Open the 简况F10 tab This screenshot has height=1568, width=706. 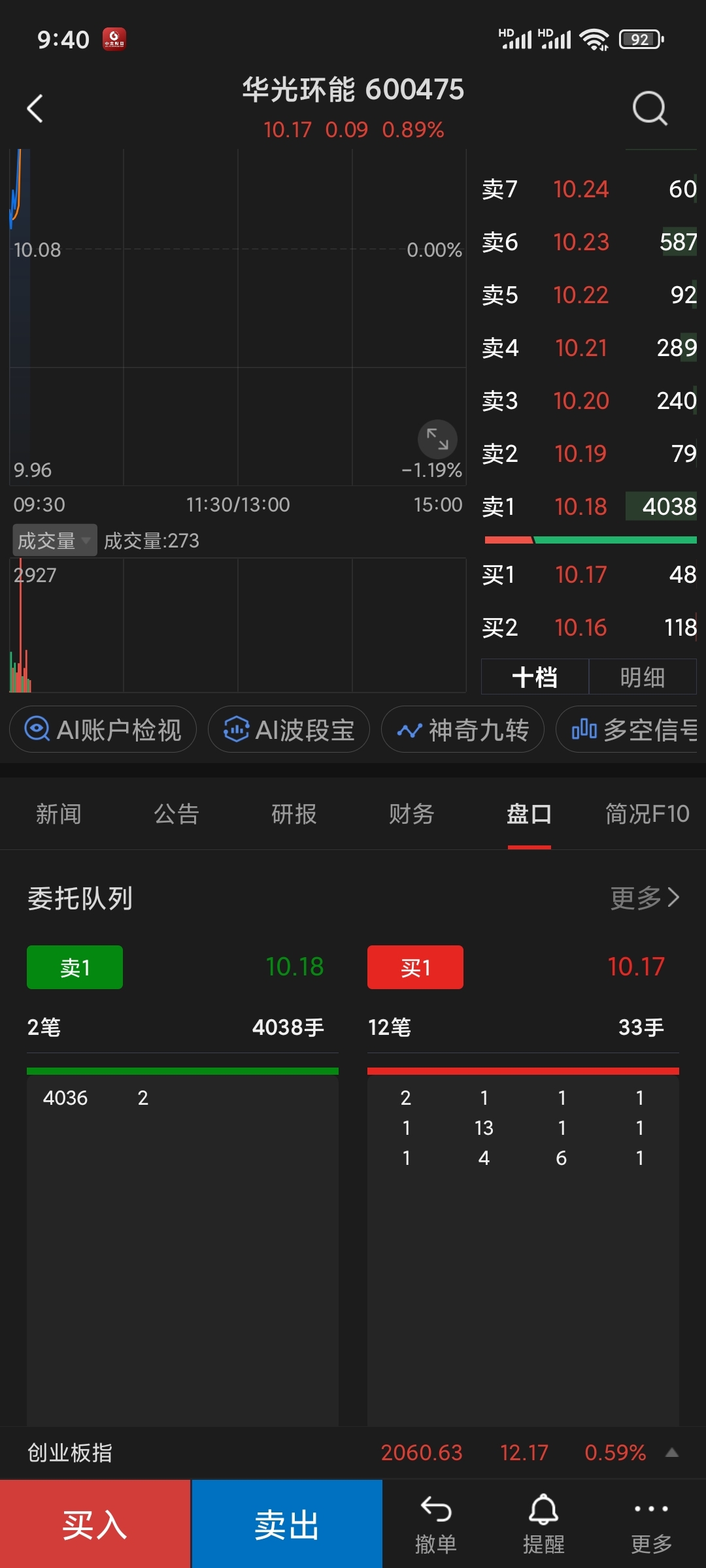tap(647, 814)
